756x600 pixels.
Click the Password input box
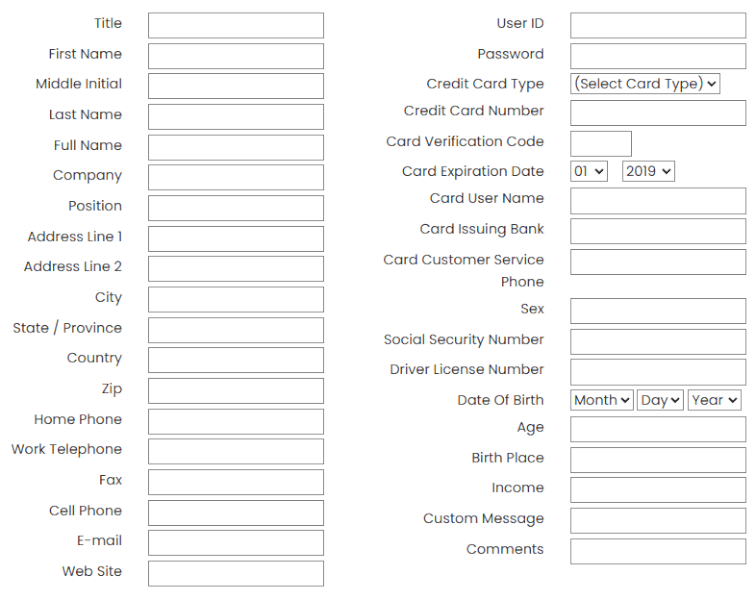pyautogui.click(x=658, y=56)
